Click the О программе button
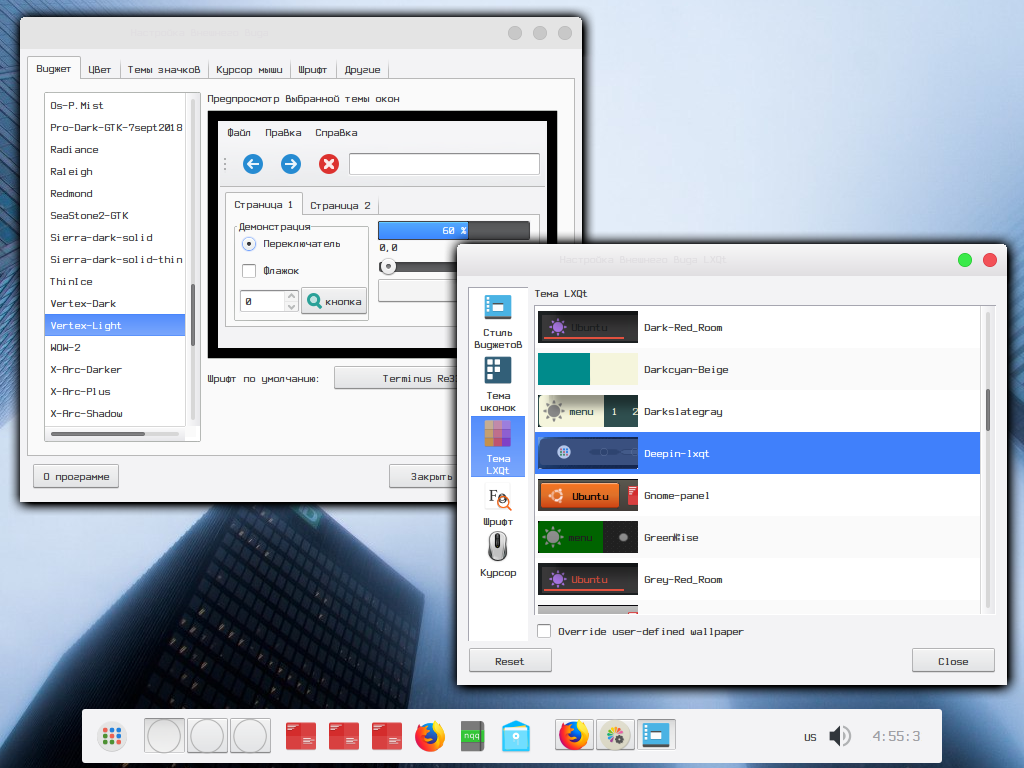The width and height of the screenshot is (1024, 768). click(76, 476)
